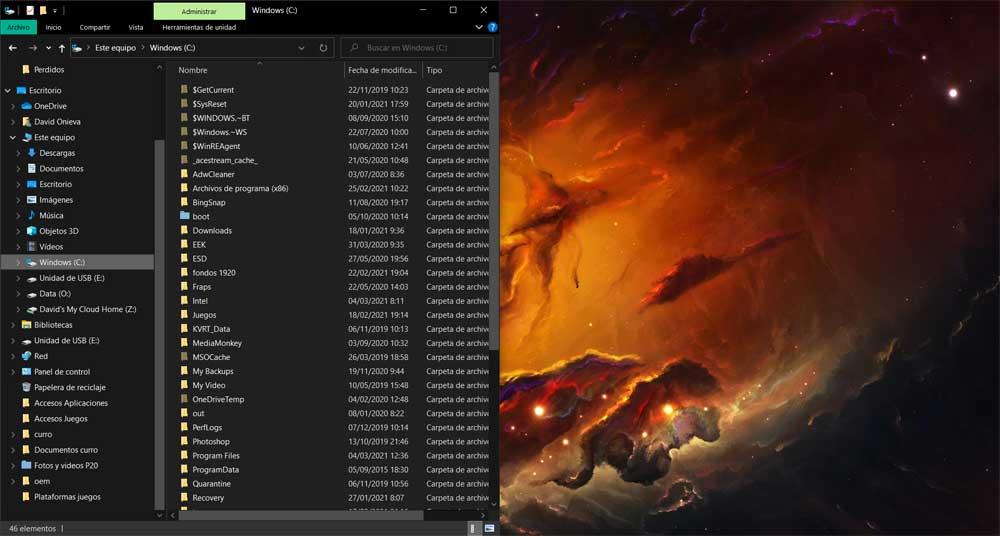The image size is (1000, 536).
Task: Open the Administrar contextual tab
Action: (199, 11)
